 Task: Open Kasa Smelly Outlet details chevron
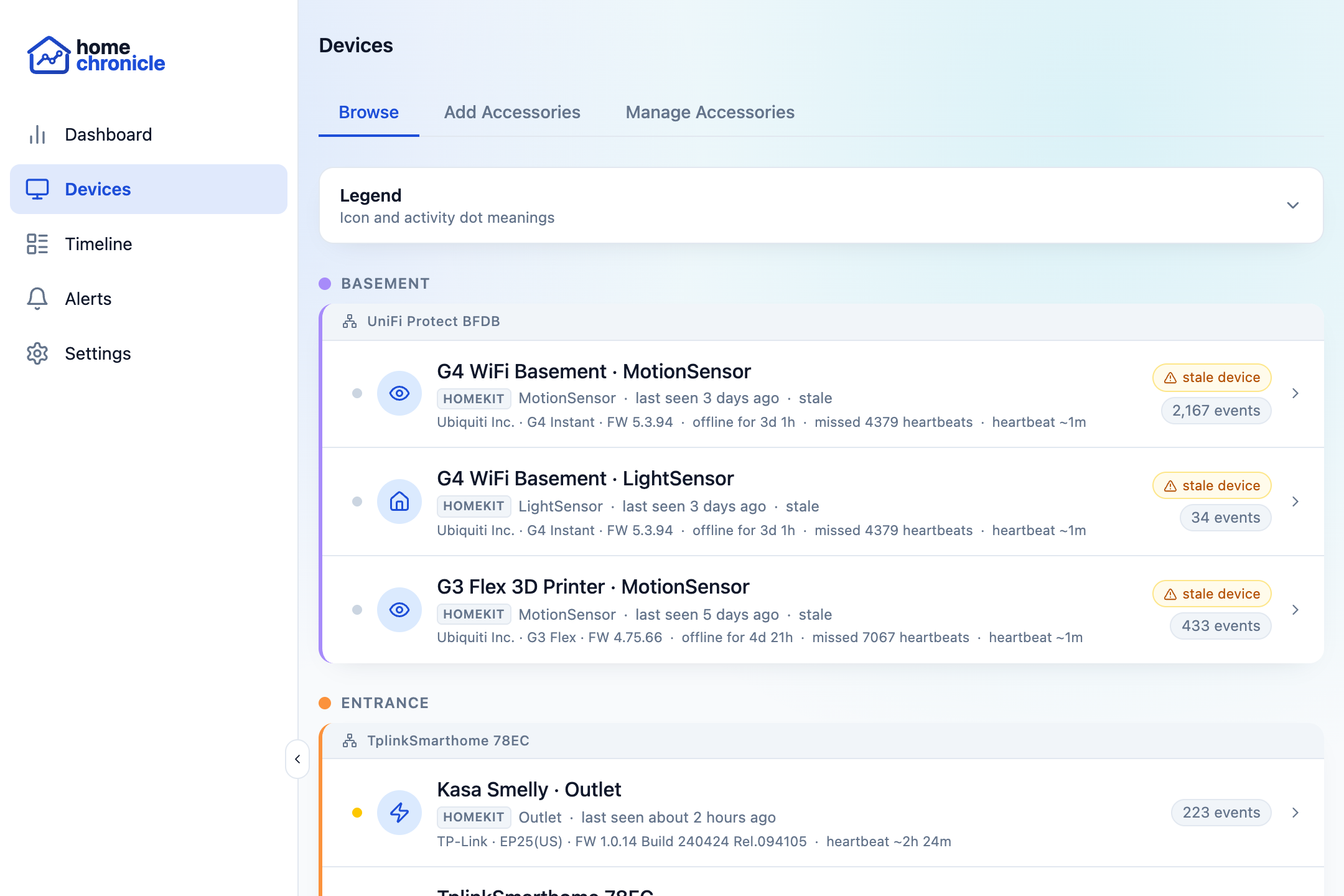1295,813
